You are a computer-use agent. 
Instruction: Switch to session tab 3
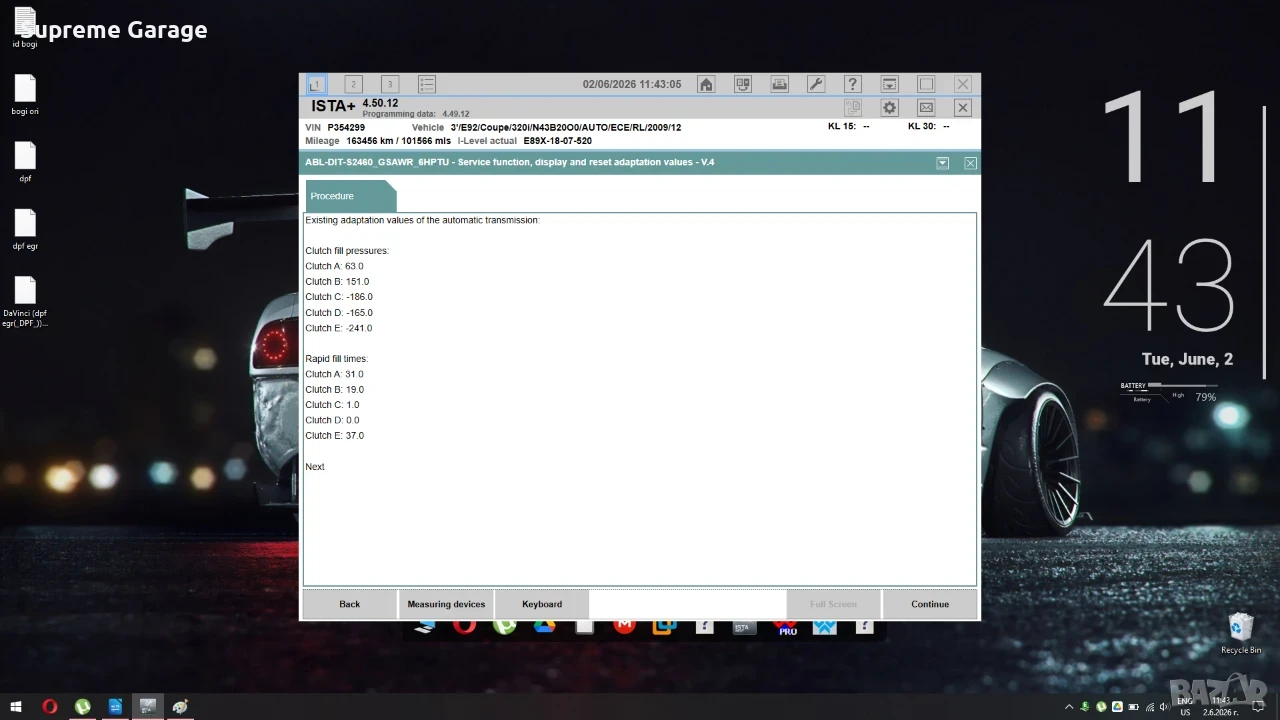click(x=390, y=84)
